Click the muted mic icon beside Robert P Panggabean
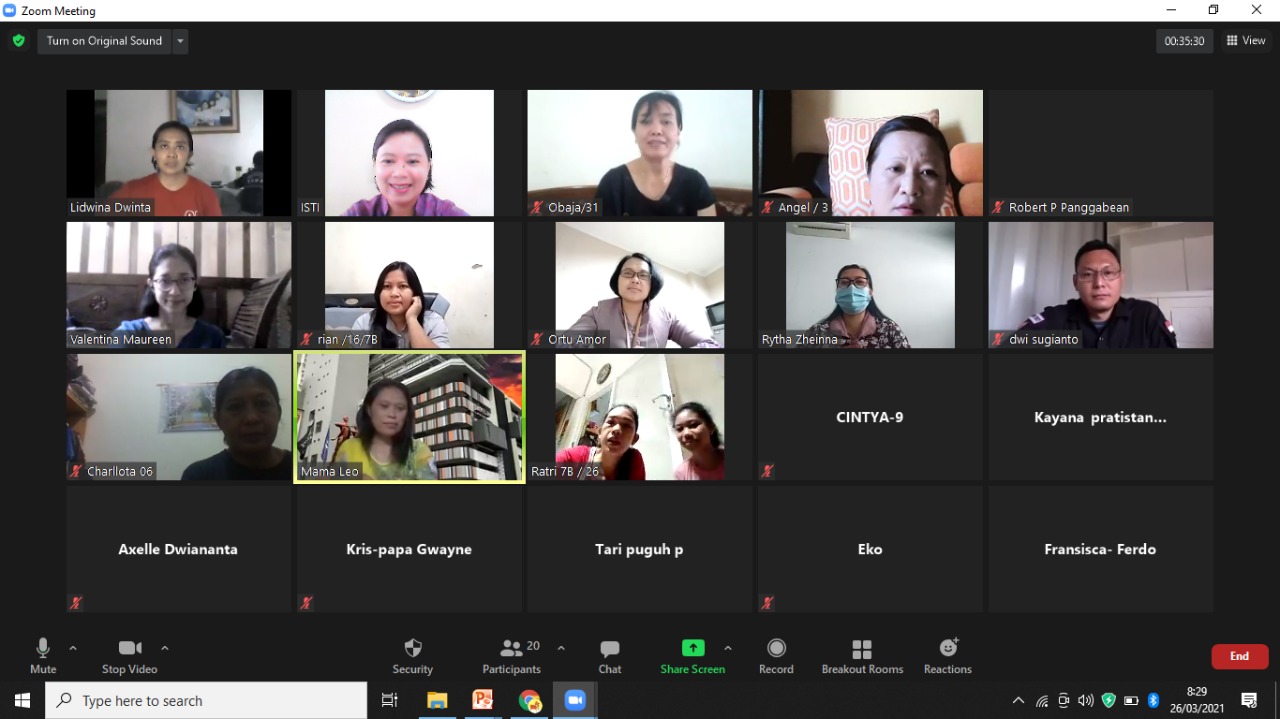The image size is (1280, 719). tap(998, 207)
